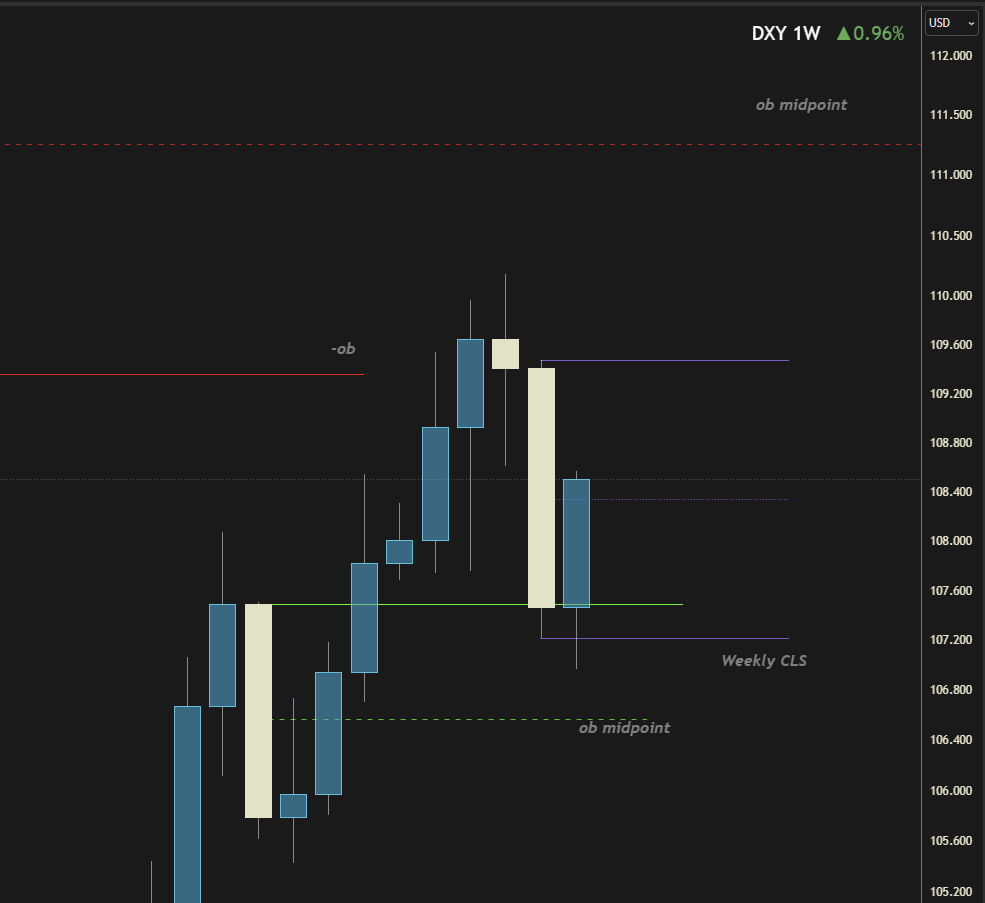Click the 109.200 price axis label

[950, 394]
